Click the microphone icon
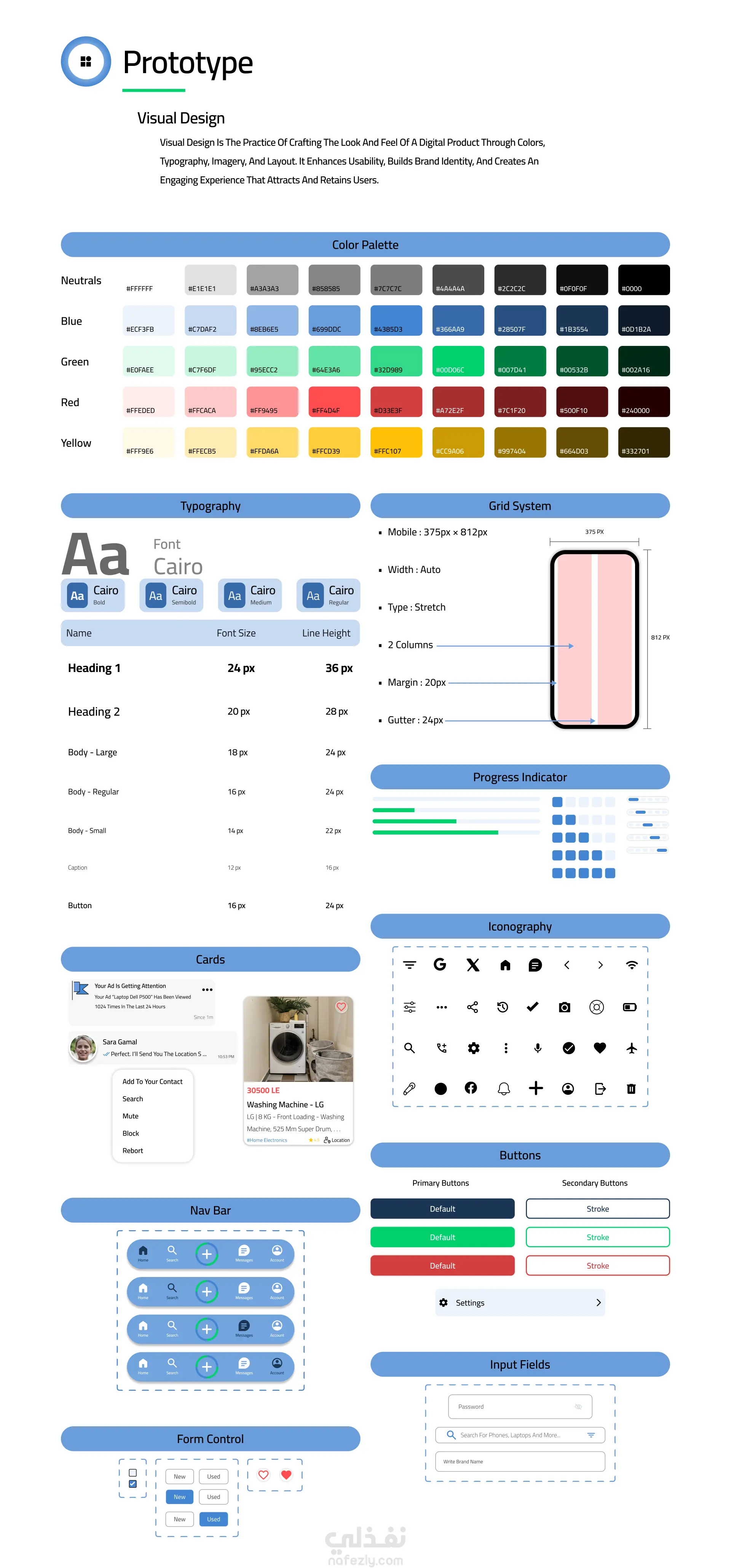731x1568 pixels. [538, 1048]
